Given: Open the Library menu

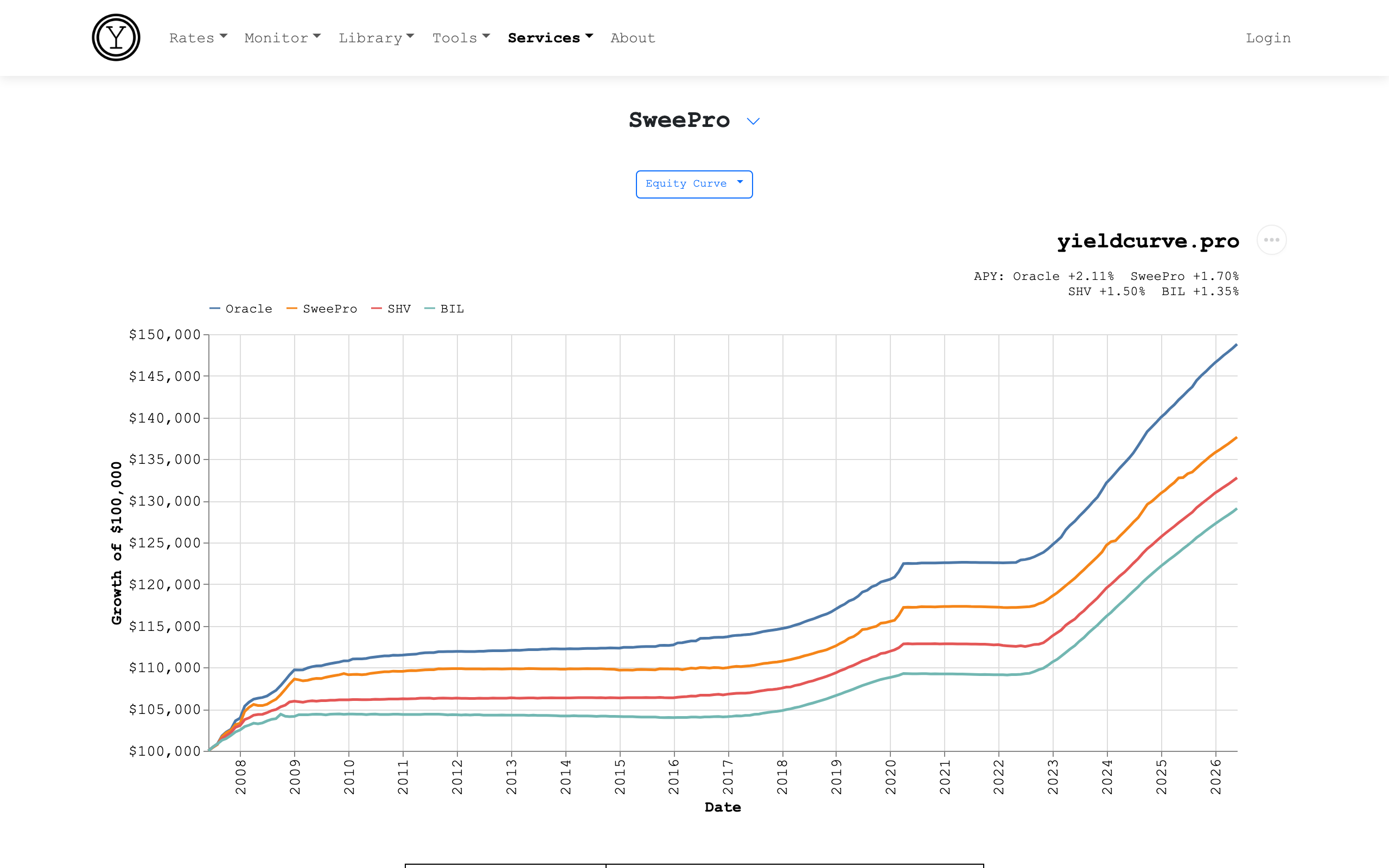Looking at the screenshot, I should pos(376,38).
